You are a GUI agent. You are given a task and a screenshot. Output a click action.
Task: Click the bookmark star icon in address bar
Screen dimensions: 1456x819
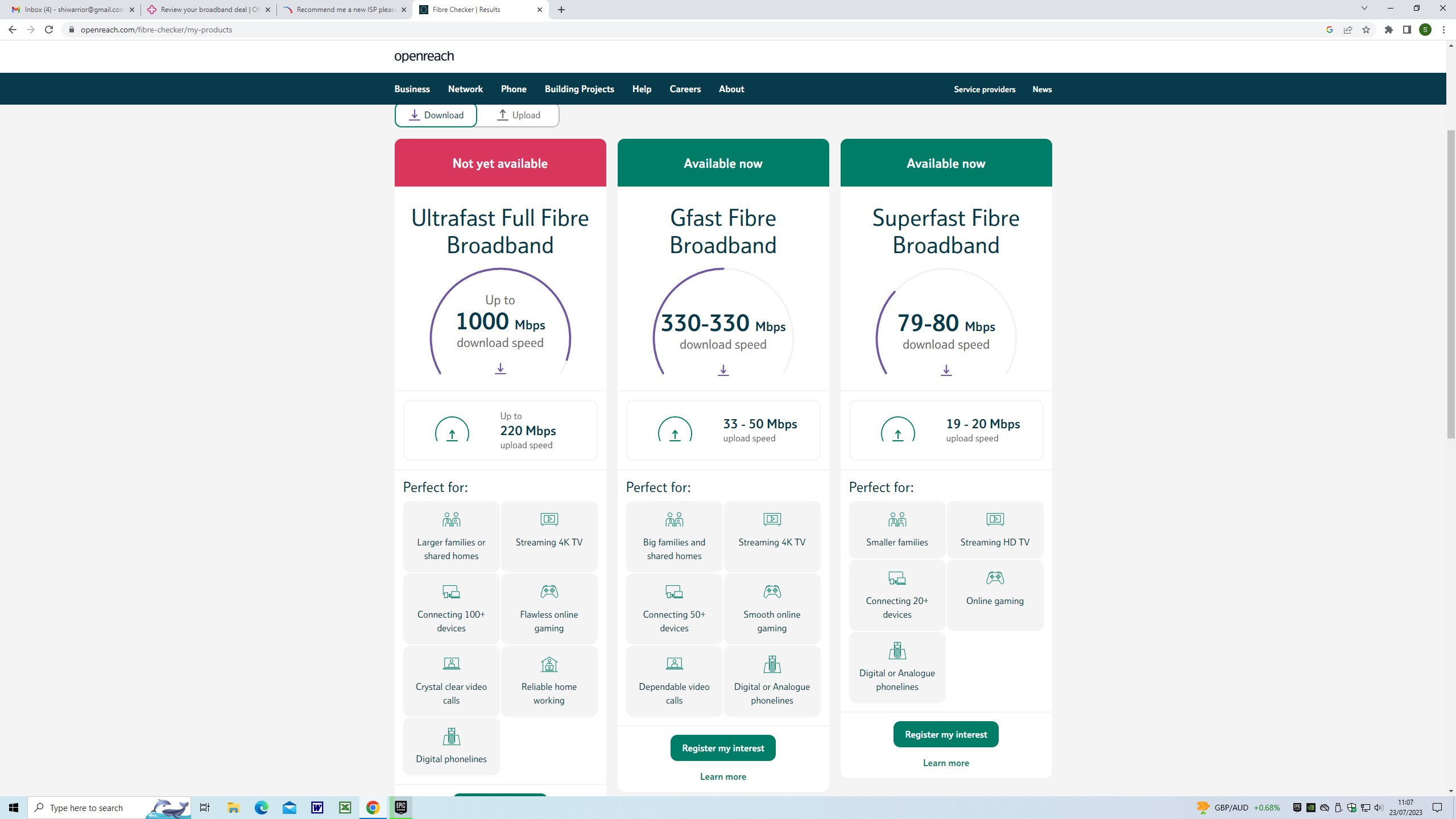click(x=1366, y=30)
